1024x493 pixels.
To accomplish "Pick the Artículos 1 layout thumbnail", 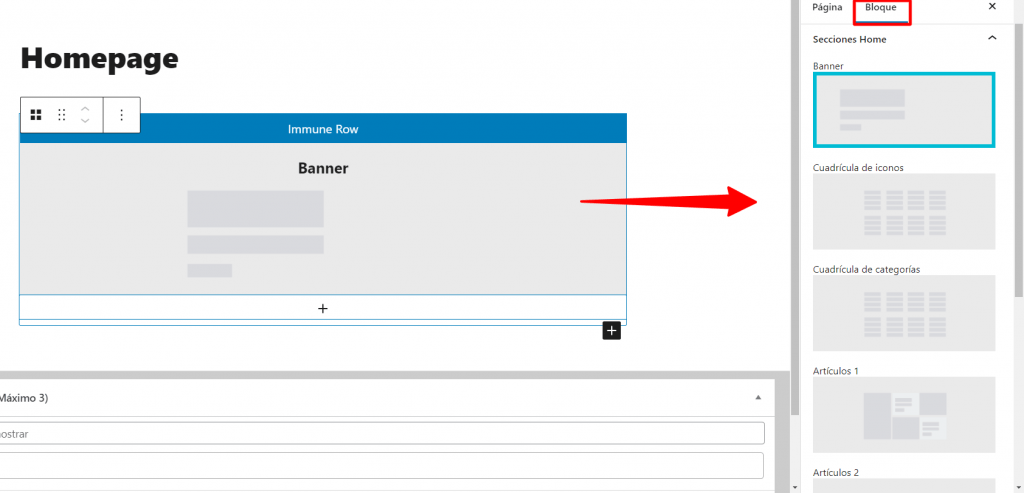I will click(x=904, y=414).
